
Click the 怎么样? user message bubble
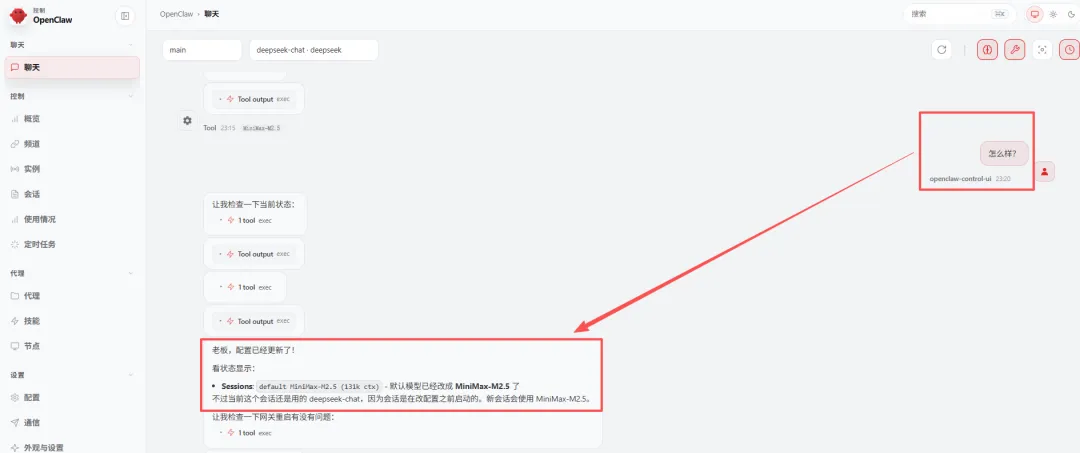(x=1004, y=154)
